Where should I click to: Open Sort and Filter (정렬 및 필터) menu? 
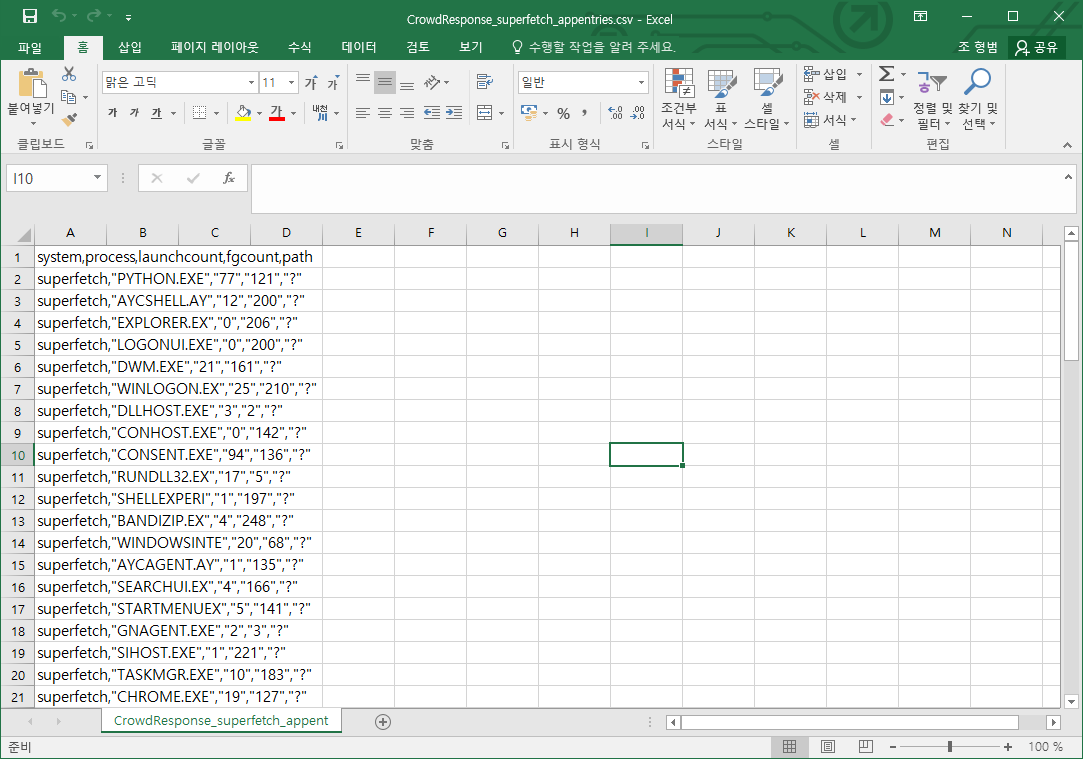point(932,99)
